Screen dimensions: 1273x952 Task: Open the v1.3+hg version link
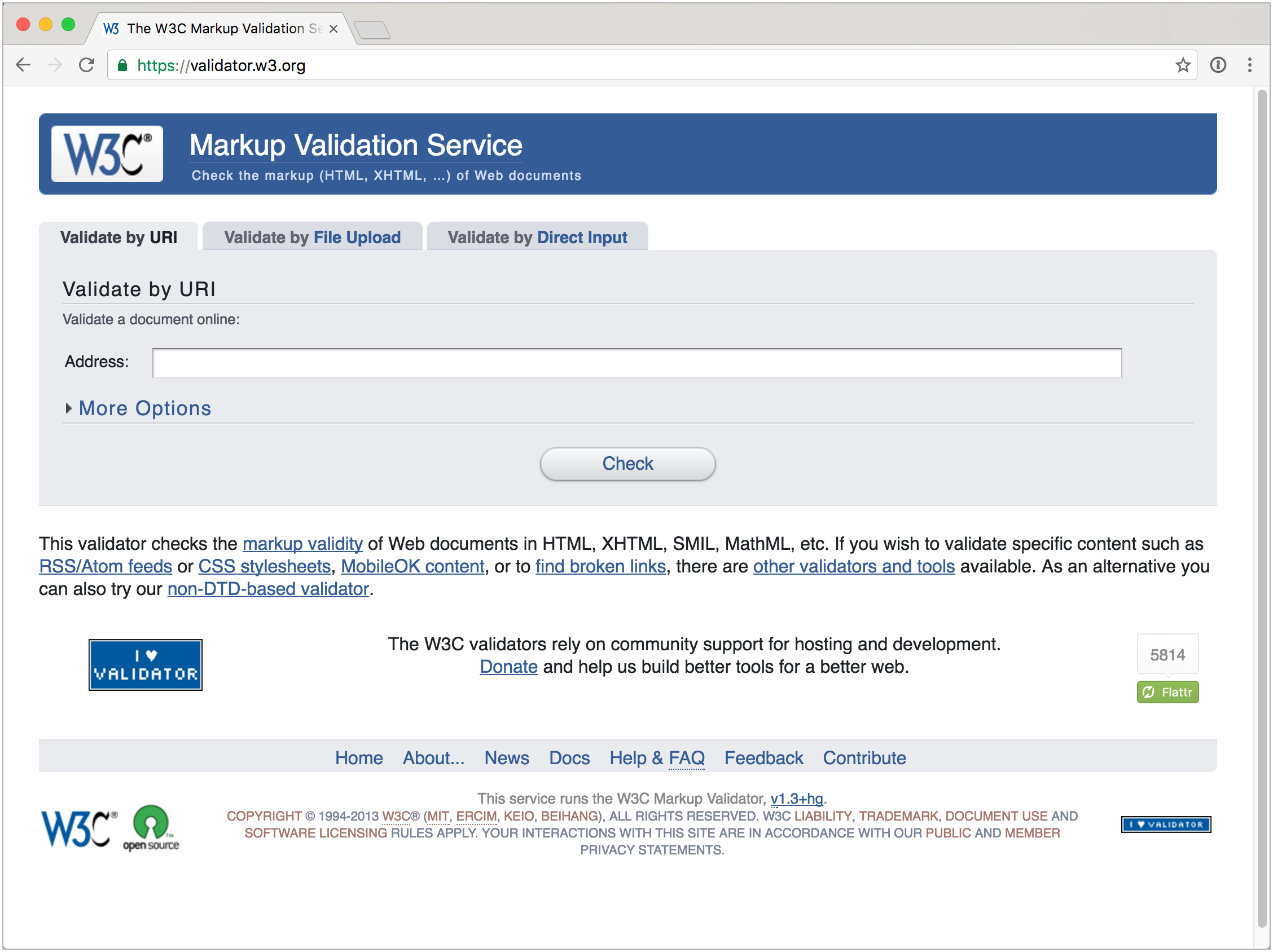pyautogui.click(x=797, y=799)
